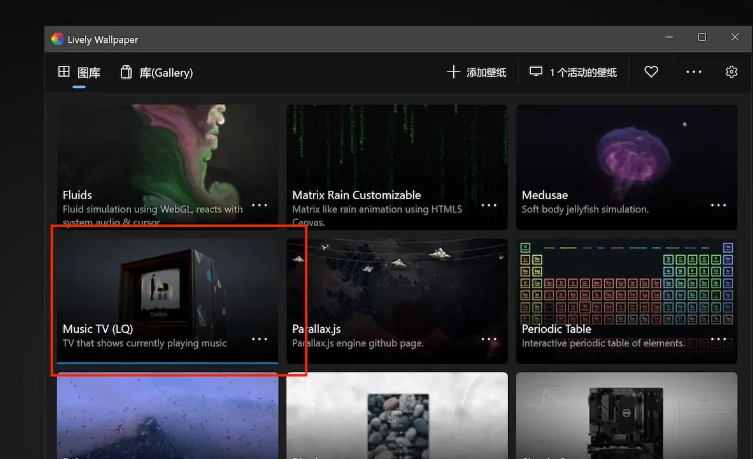The image size is (753, 459).
Task: Switch to the 库(Gallery) tab
Action: (x=157, y=72)
